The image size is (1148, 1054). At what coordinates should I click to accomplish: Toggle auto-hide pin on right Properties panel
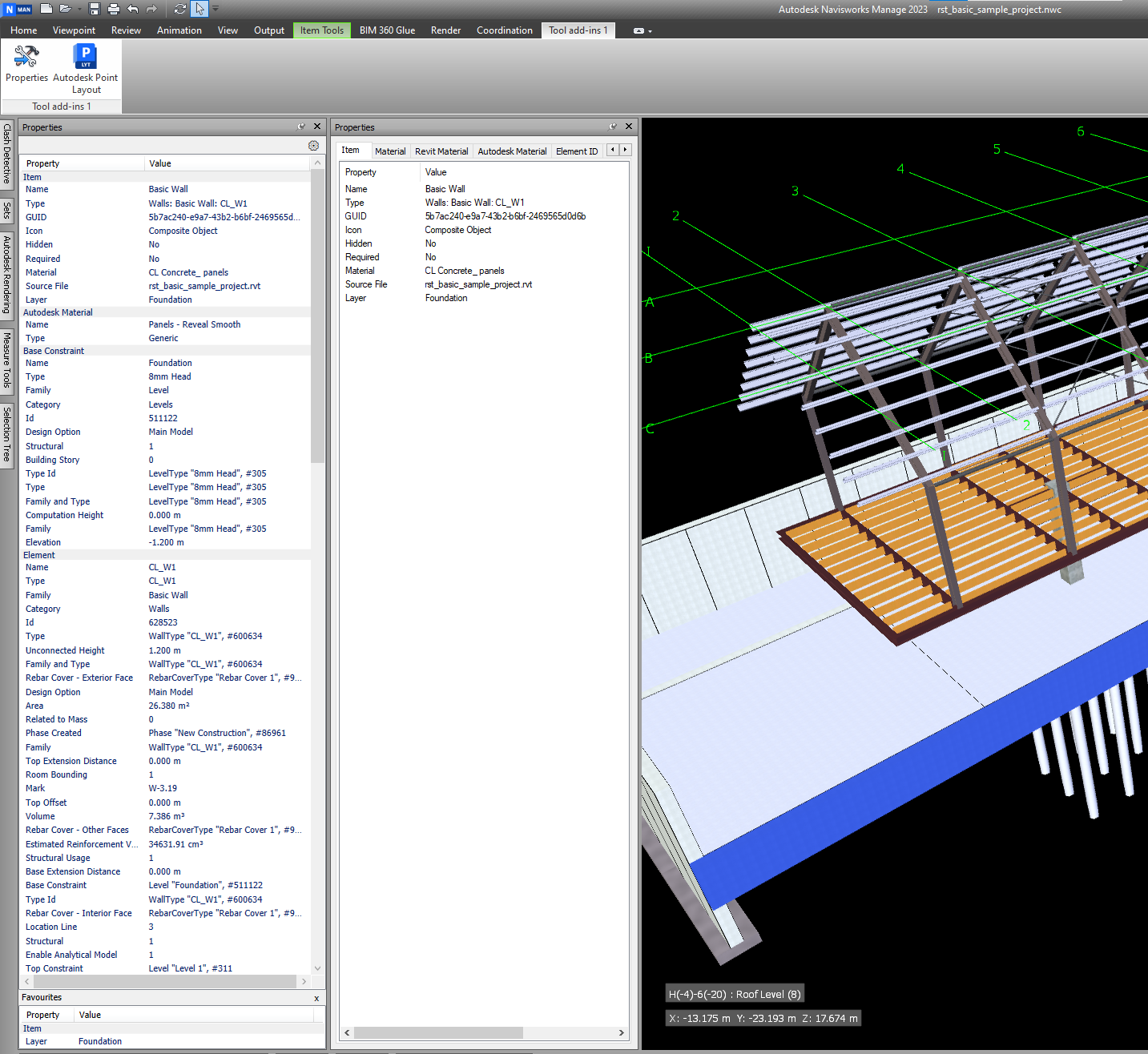613,127
